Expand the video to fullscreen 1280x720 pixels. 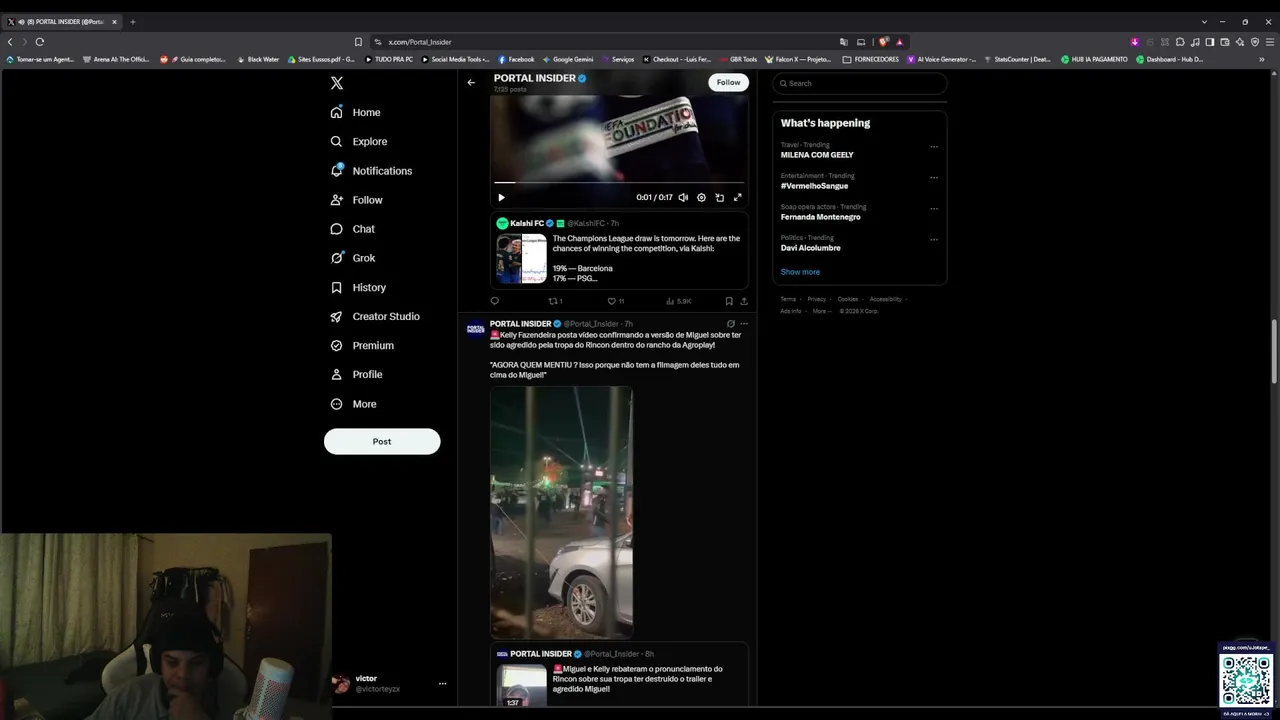tap(738, 198)
